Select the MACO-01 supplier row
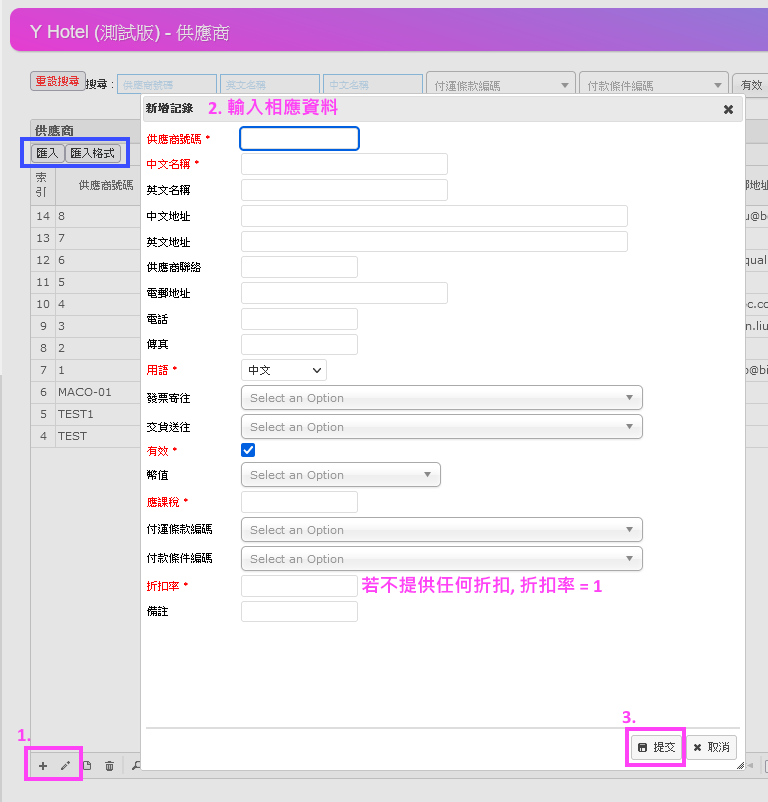The height and width of the screenshot is (802, 768). coord(85,392)
